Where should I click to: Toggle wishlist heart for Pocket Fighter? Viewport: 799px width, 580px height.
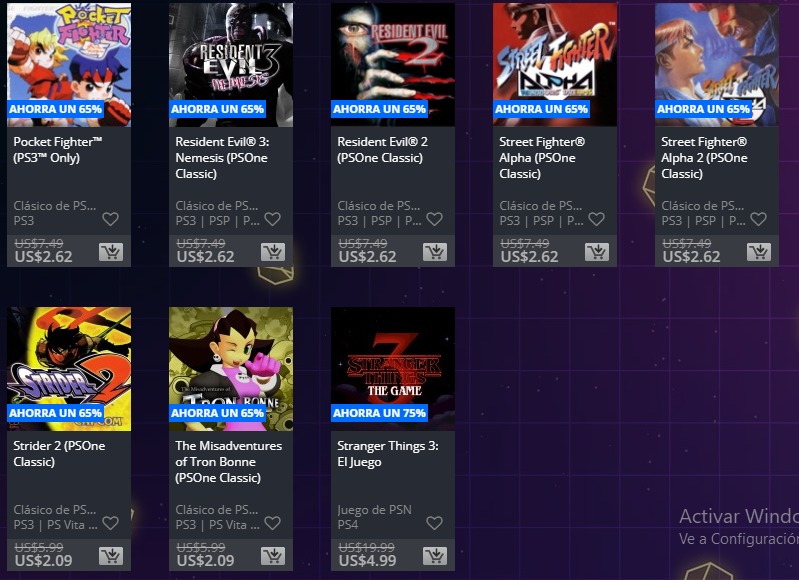[x=111, y=219]
